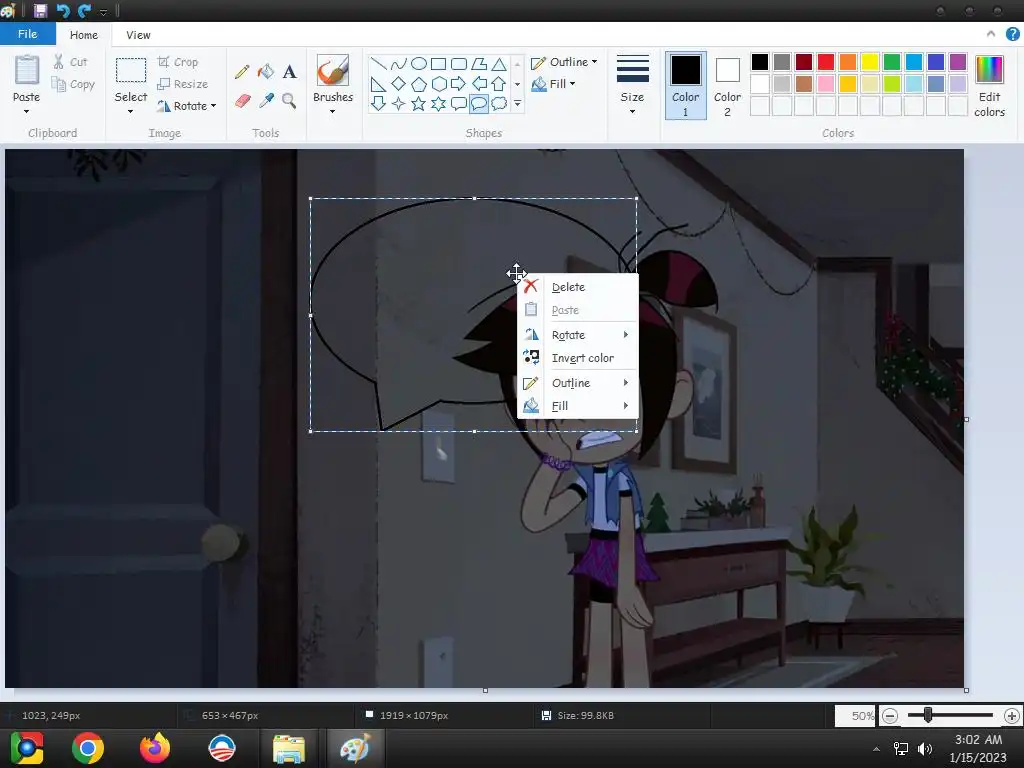Click the Copy button
The width and height of the screenshot is (1024, 768).
73,84
